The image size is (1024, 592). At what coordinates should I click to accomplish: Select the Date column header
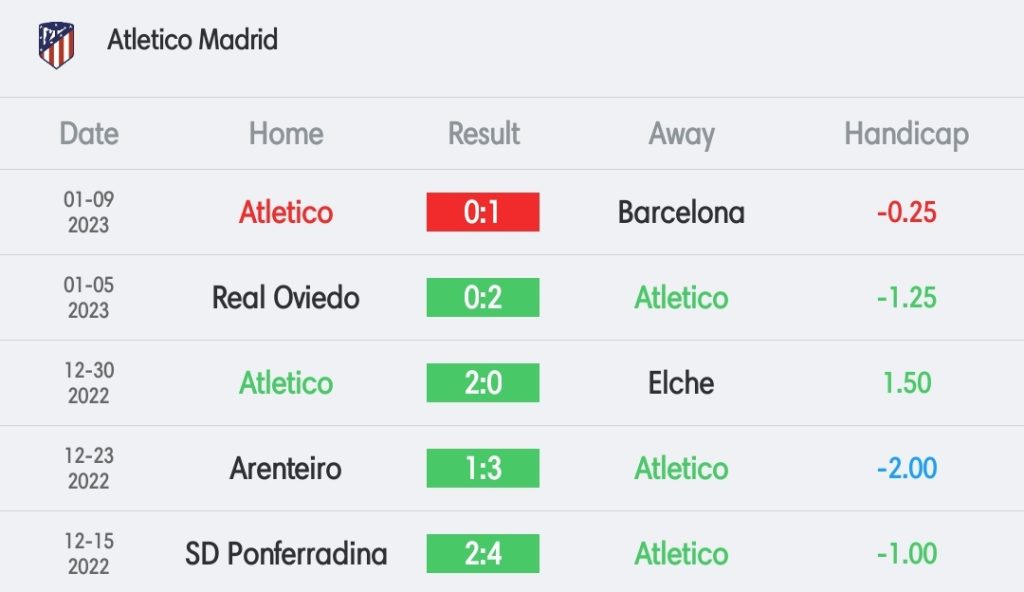89,133
